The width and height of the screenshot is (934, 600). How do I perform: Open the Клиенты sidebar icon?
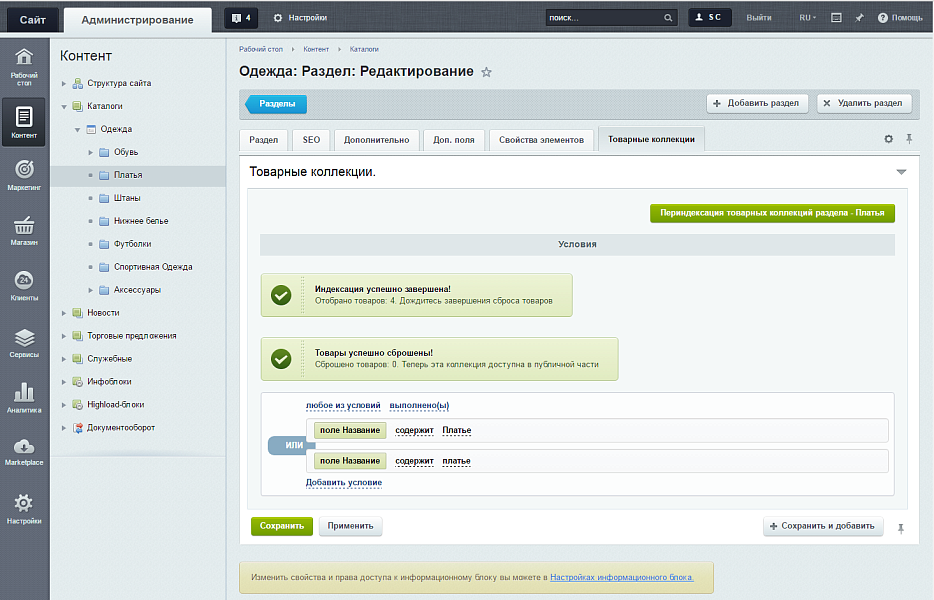[25, 285]
